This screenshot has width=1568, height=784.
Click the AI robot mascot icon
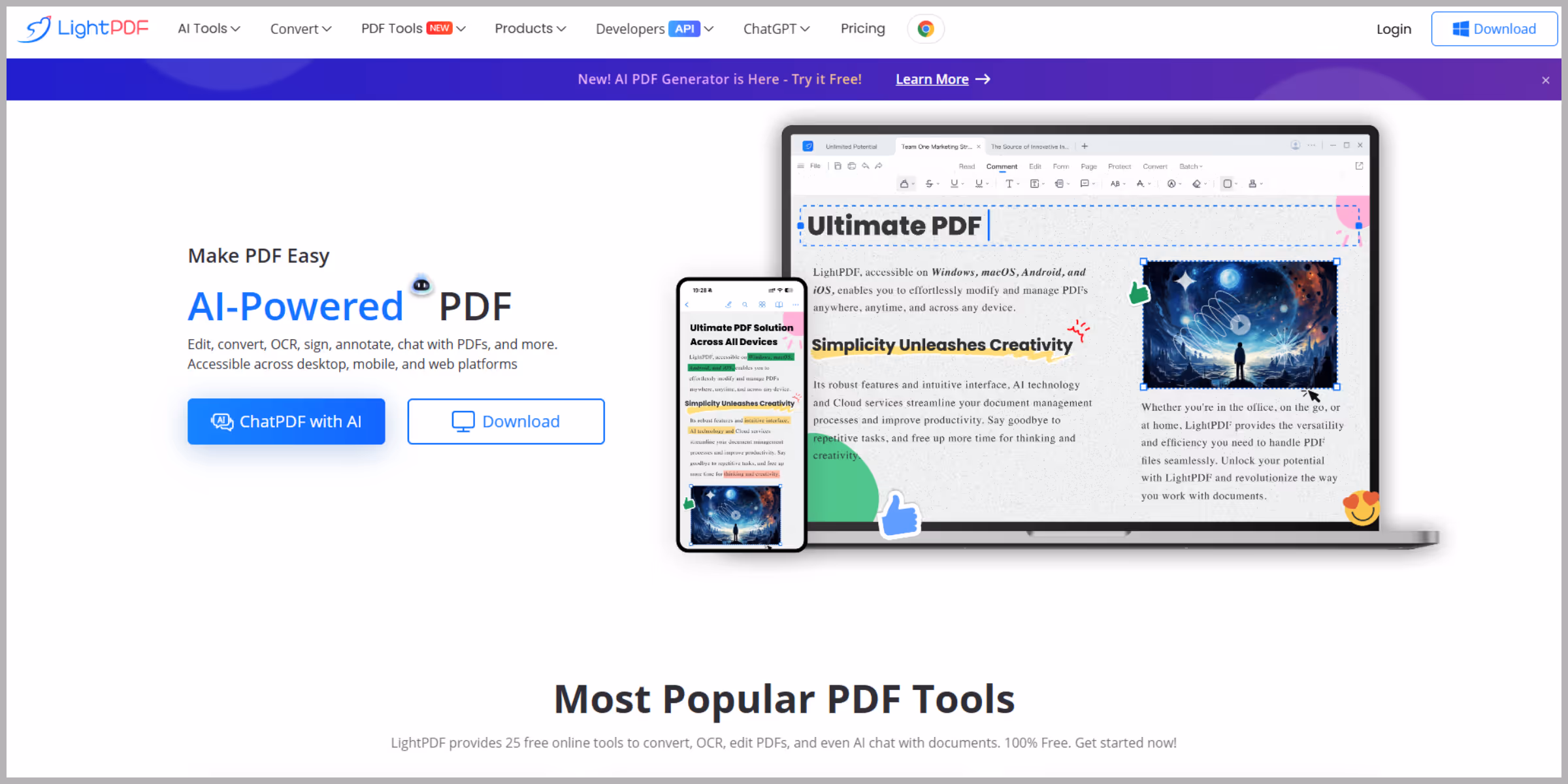(x=421, y=284)
